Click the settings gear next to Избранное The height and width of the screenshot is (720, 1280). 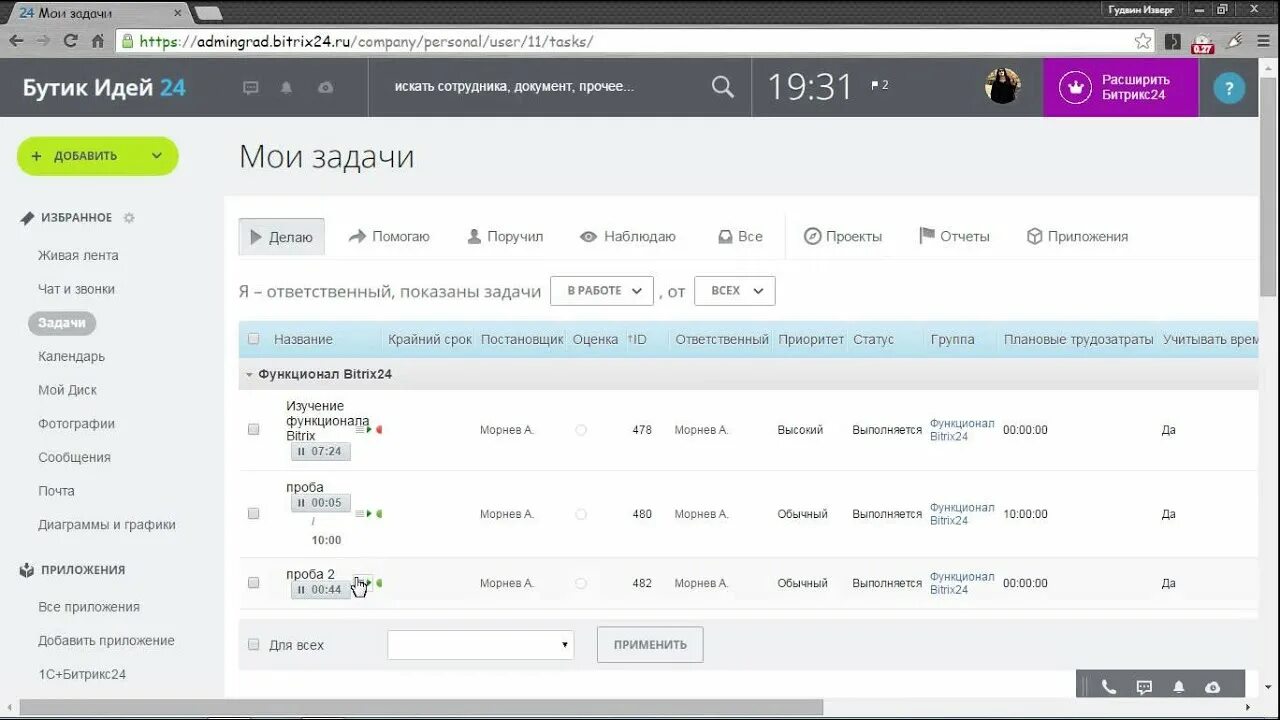(x=129, y=218)
